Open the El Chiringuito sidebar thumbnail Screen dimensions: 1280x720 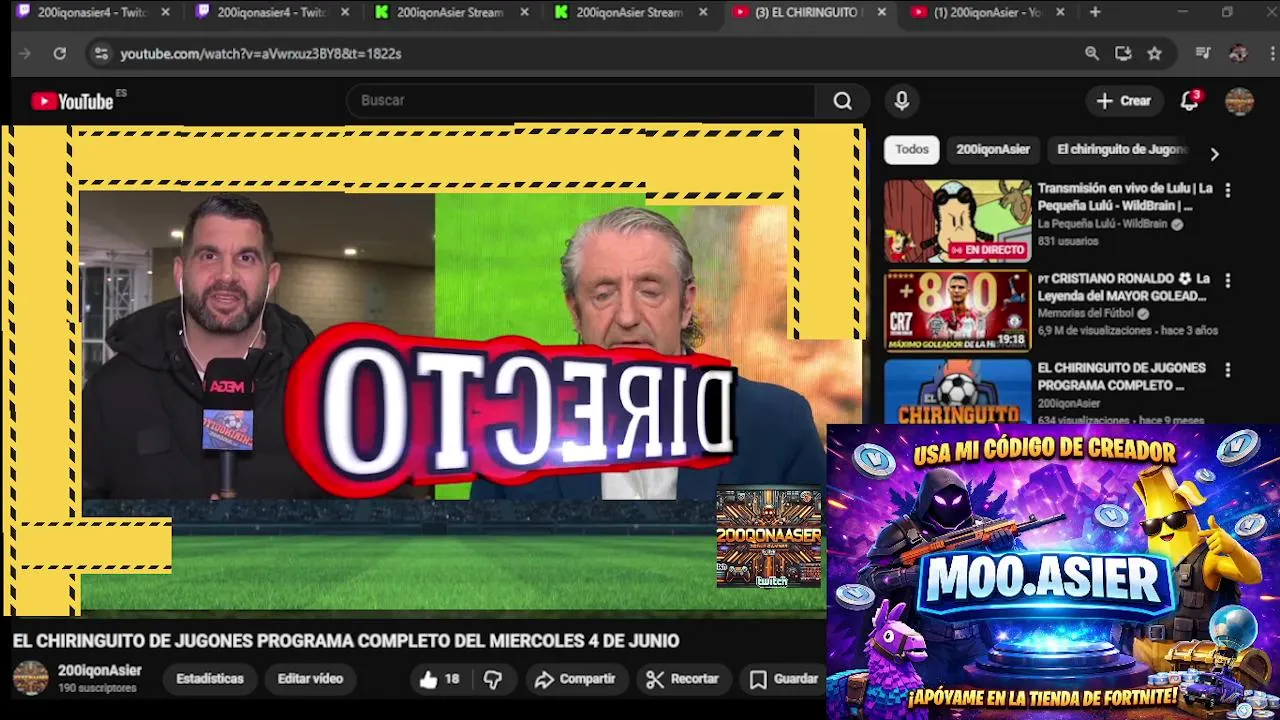[x=957, y=392]
